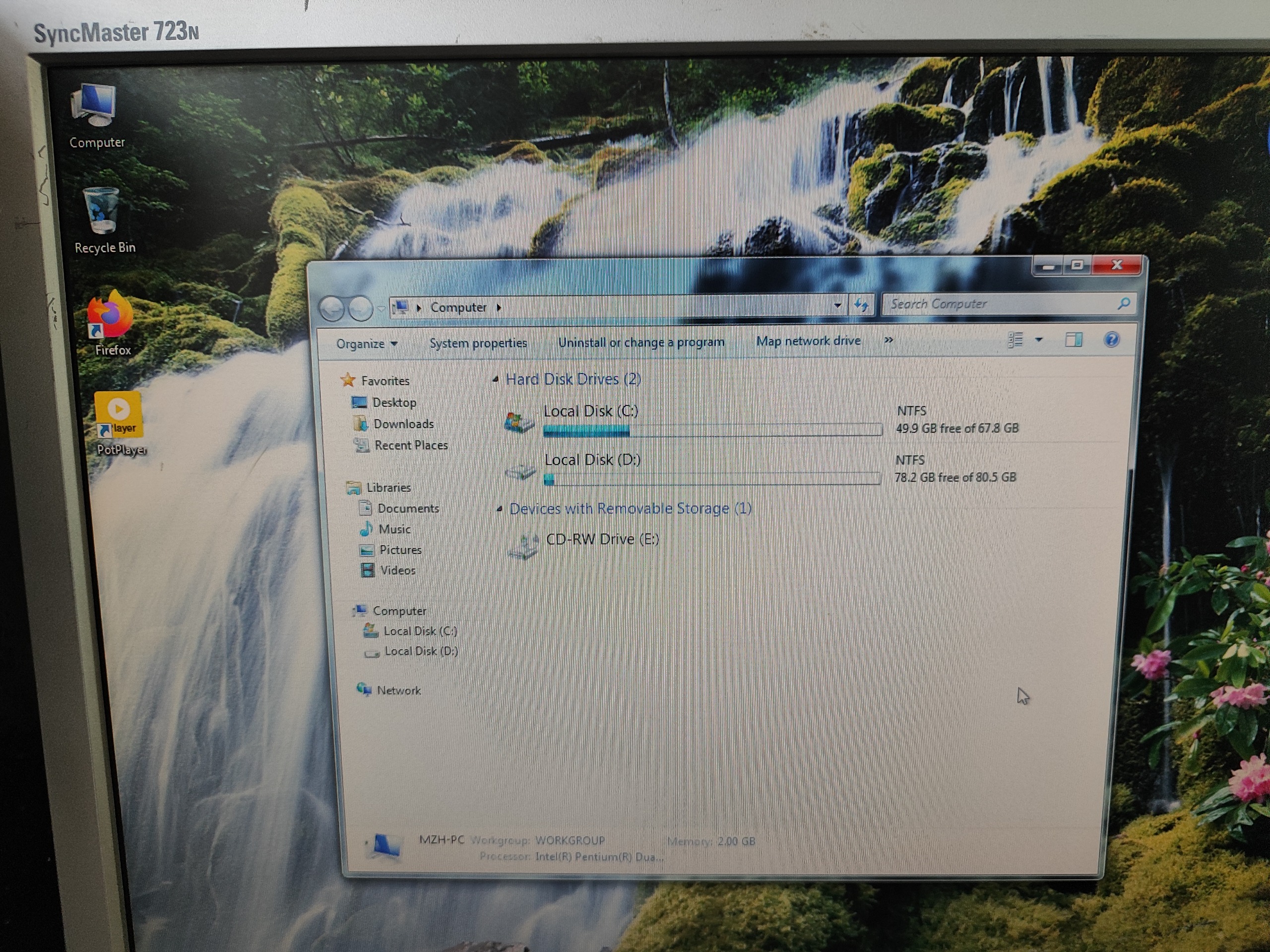
Task: Toggle the preview pane icon
Action: tap(1073, 340)
